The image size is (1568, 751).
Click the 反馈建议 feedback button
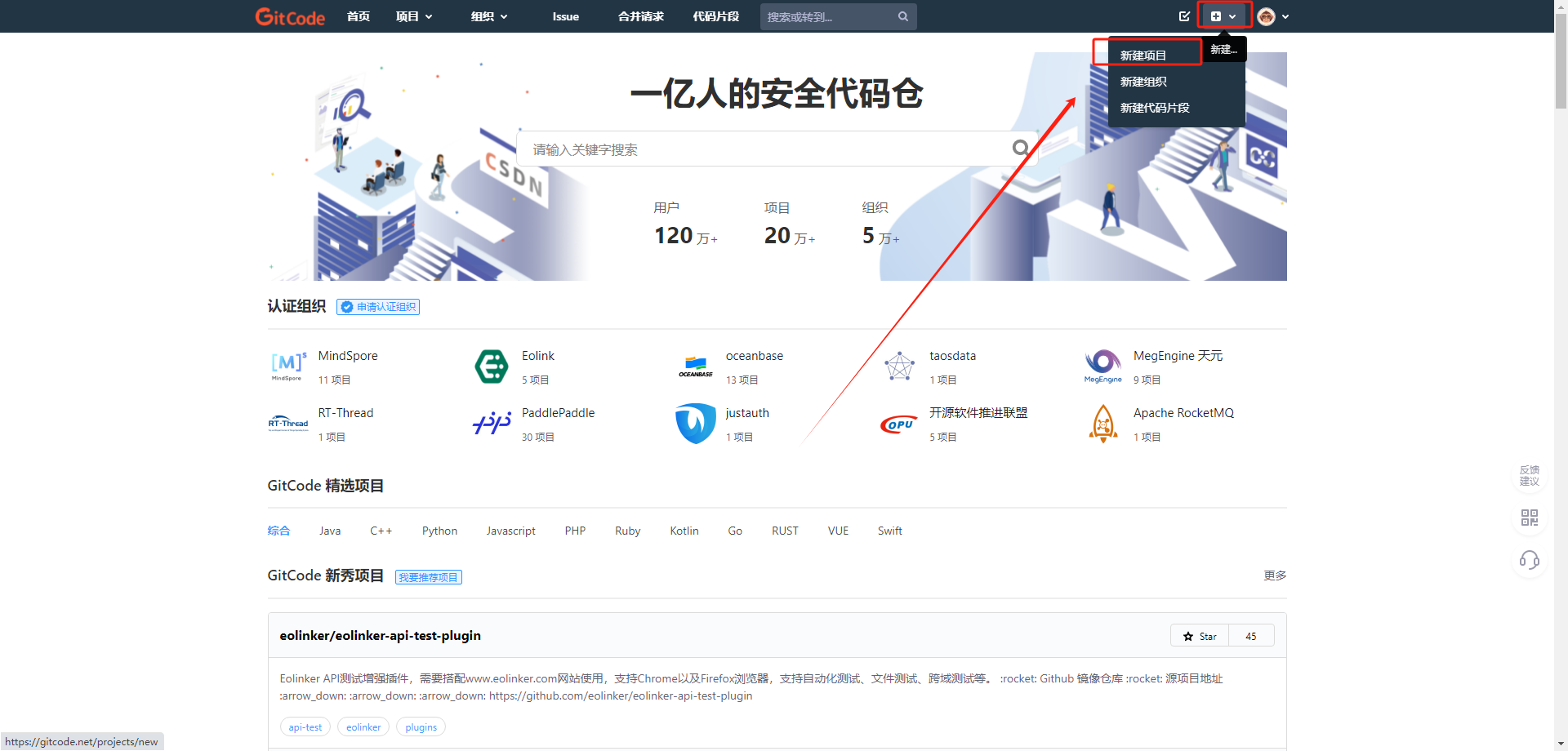[1530, 476]
